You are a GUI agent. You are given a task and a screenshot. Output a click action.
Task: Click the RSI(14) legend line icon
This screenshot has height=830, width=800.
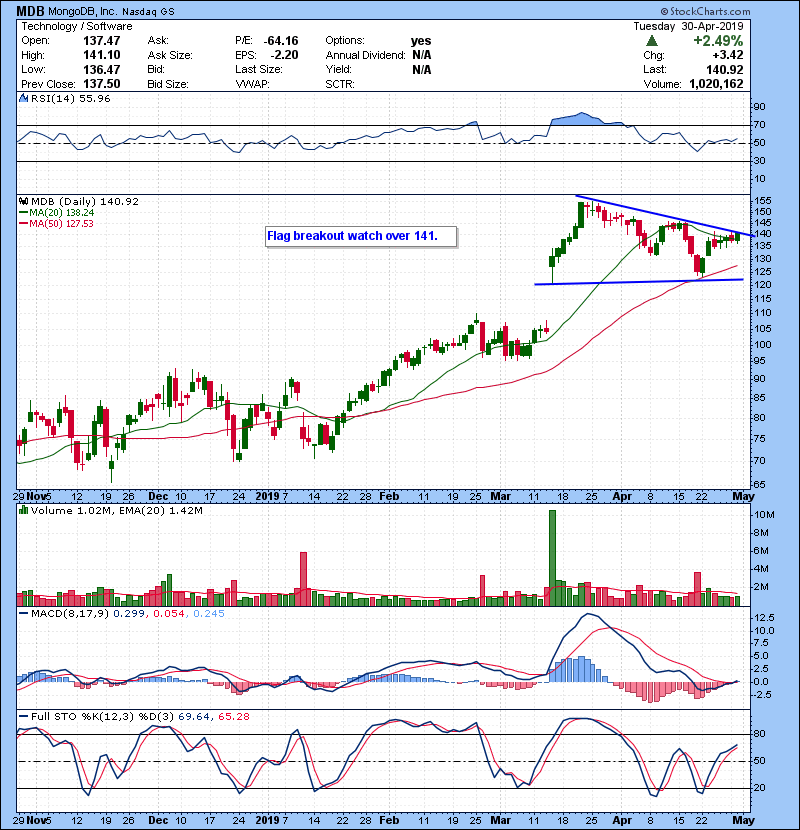point(23,100)
